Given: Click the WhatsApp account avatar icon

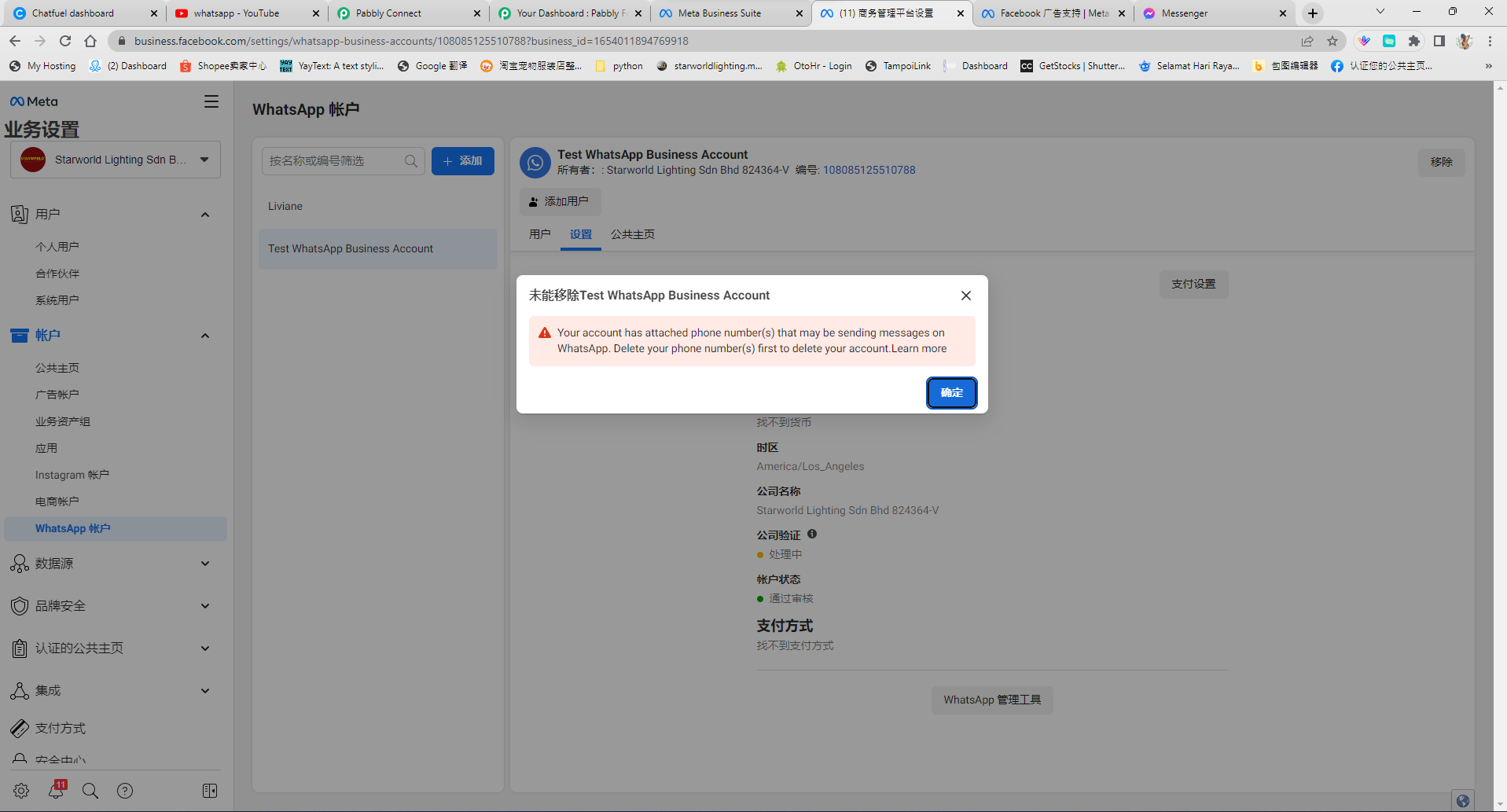Looking at the screenshot, I should 535,163.
